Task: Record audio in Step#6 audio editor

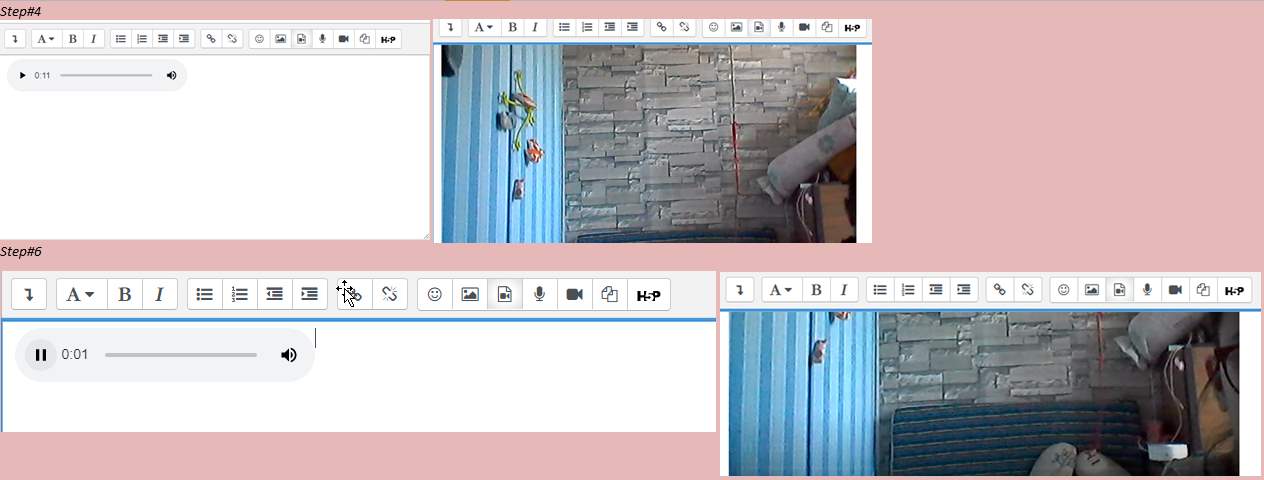Action: 540,294
